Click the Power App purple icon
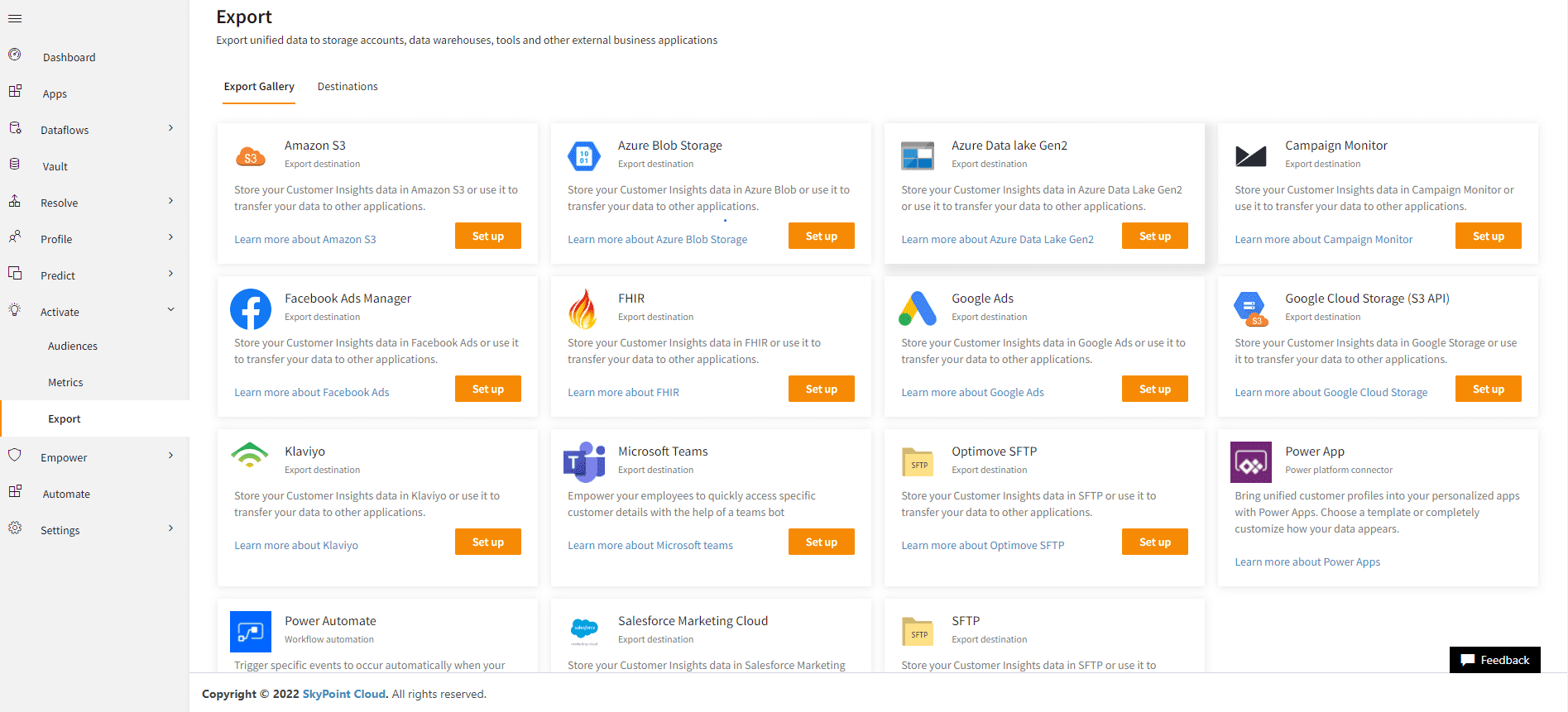 (x=1250, y=462)
